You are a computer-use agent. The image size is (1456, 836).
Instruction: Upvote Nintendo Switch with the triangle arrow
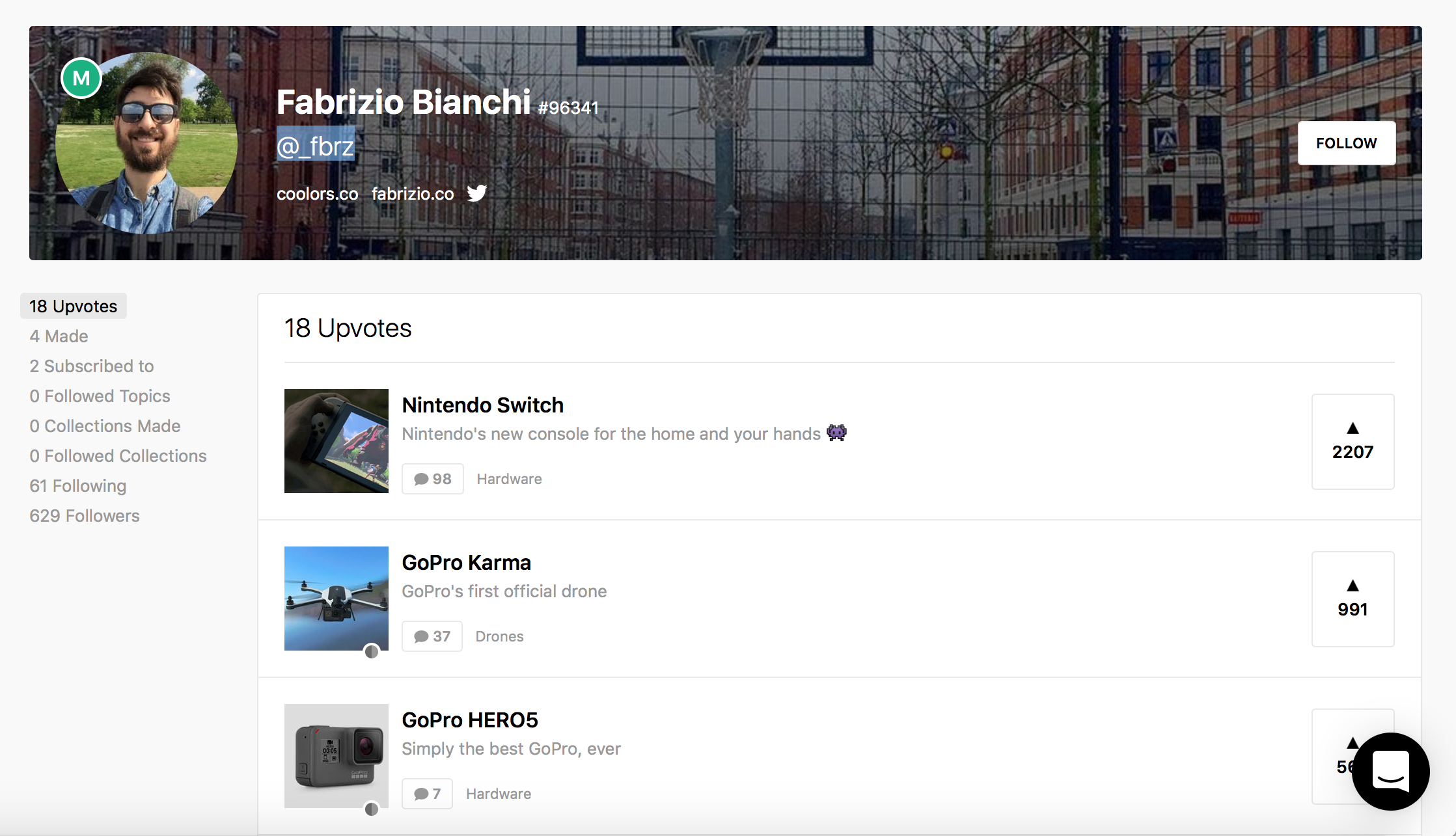[x=1353, y=428]
